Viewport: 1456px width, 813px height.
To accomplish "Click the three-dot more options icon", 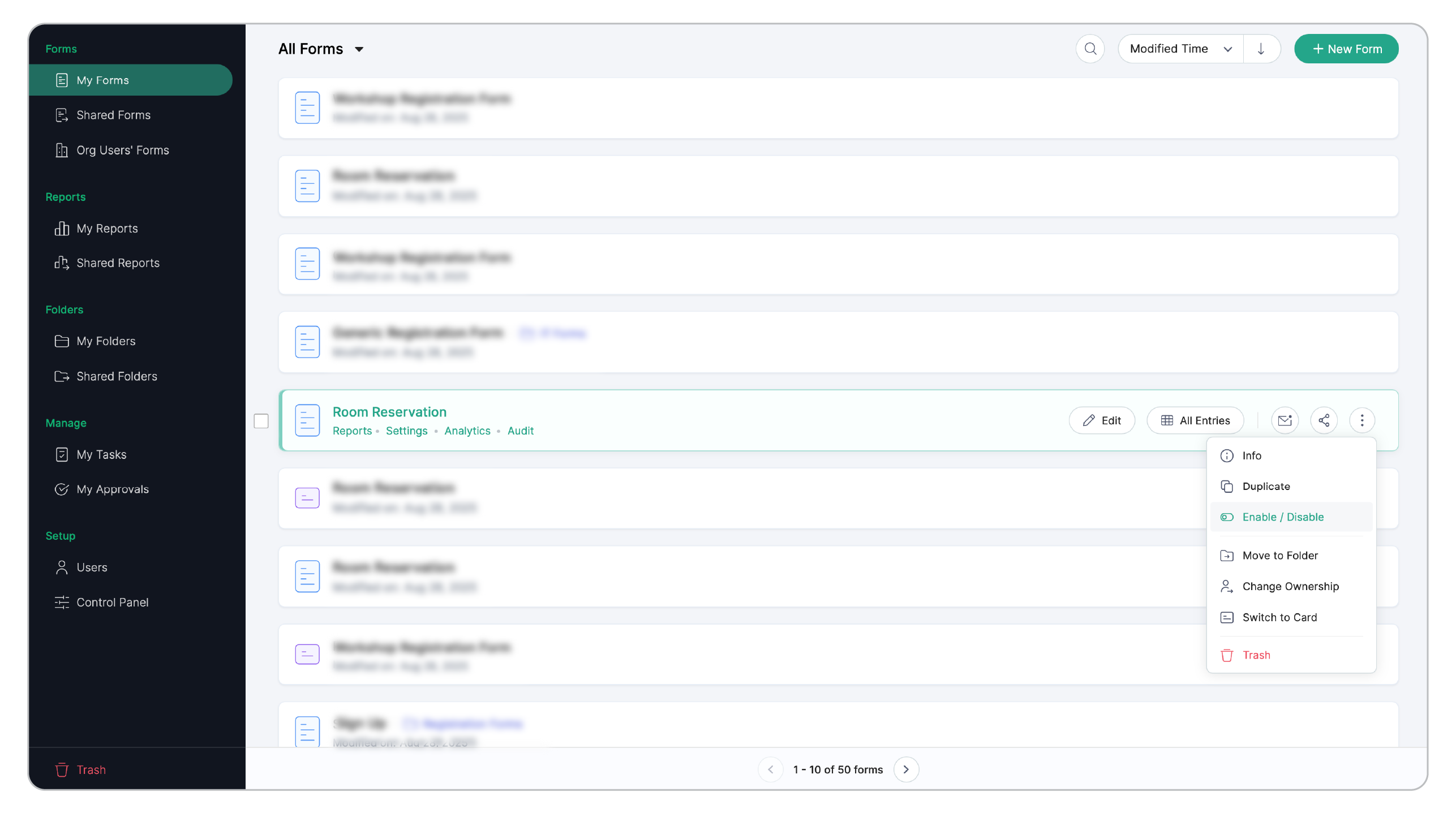I will pyautogui.click(x=1361, y=420).
